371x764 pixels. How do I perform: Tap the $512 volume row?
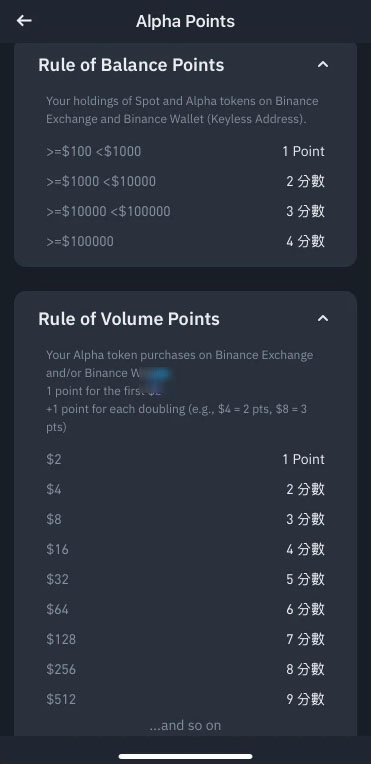coord(185,700)
